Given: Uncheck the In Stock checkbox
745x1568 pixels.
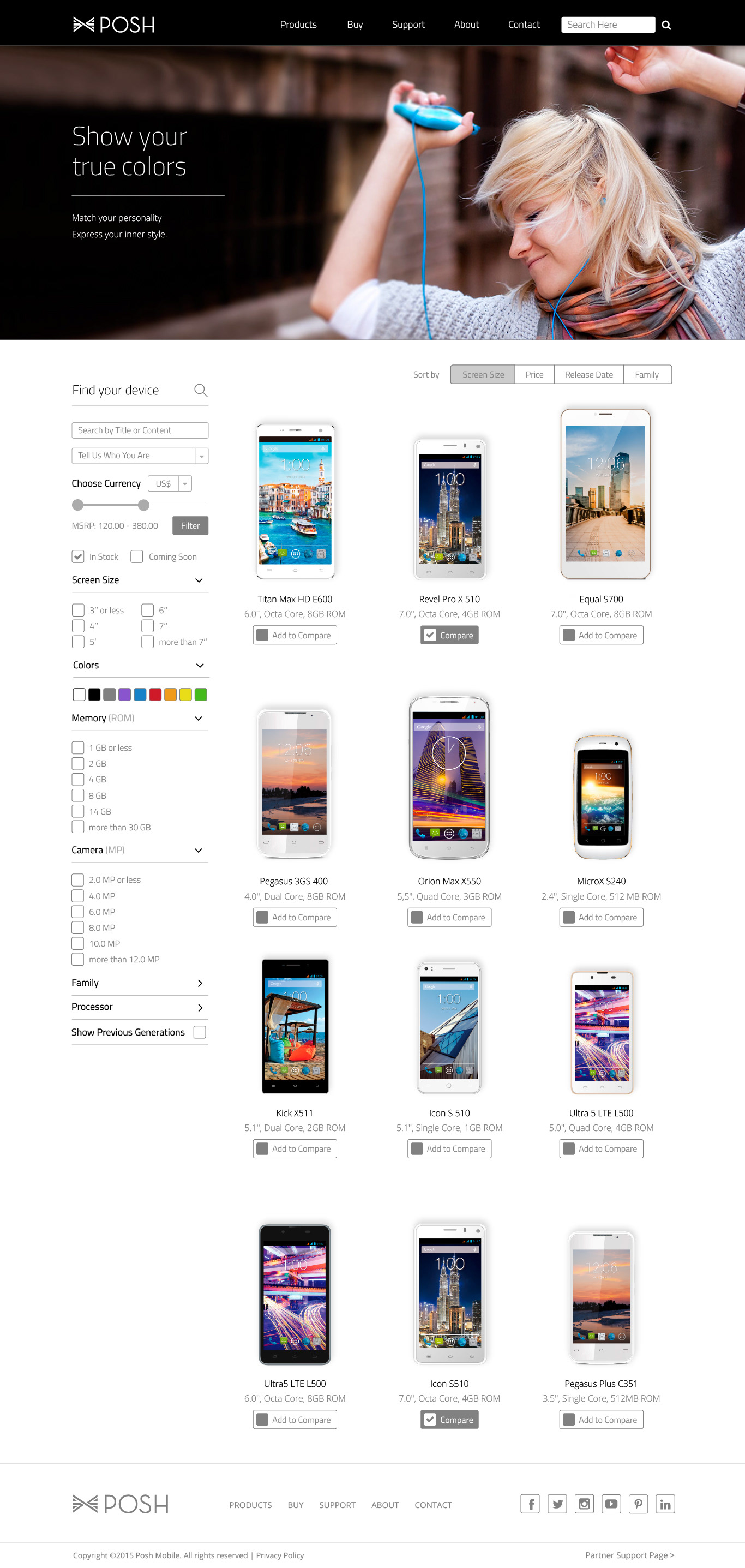Looking at the screenshot, I should tap(78, 556).
